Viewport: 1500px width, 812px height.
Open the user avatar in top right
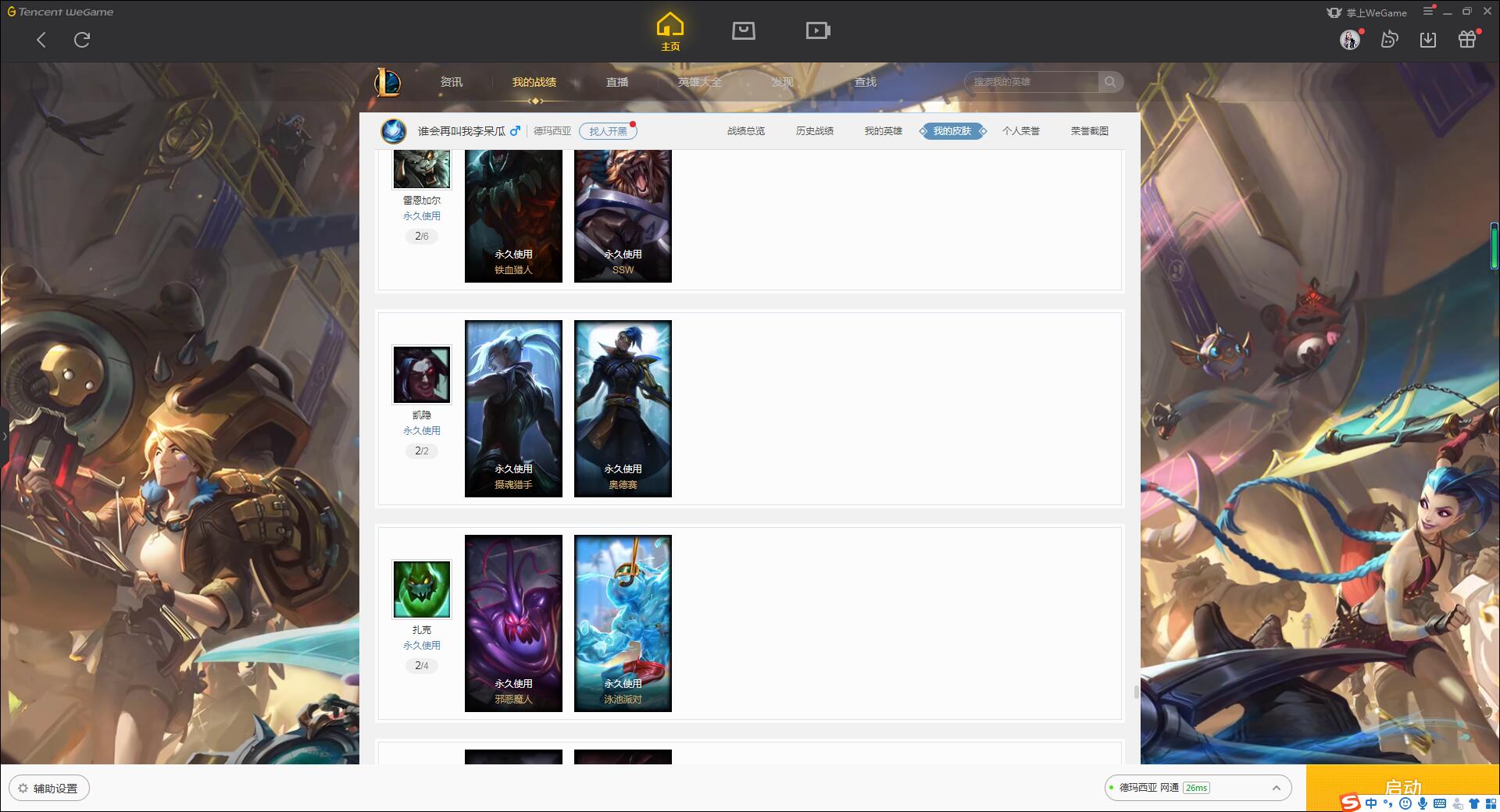pos(1350,39)
